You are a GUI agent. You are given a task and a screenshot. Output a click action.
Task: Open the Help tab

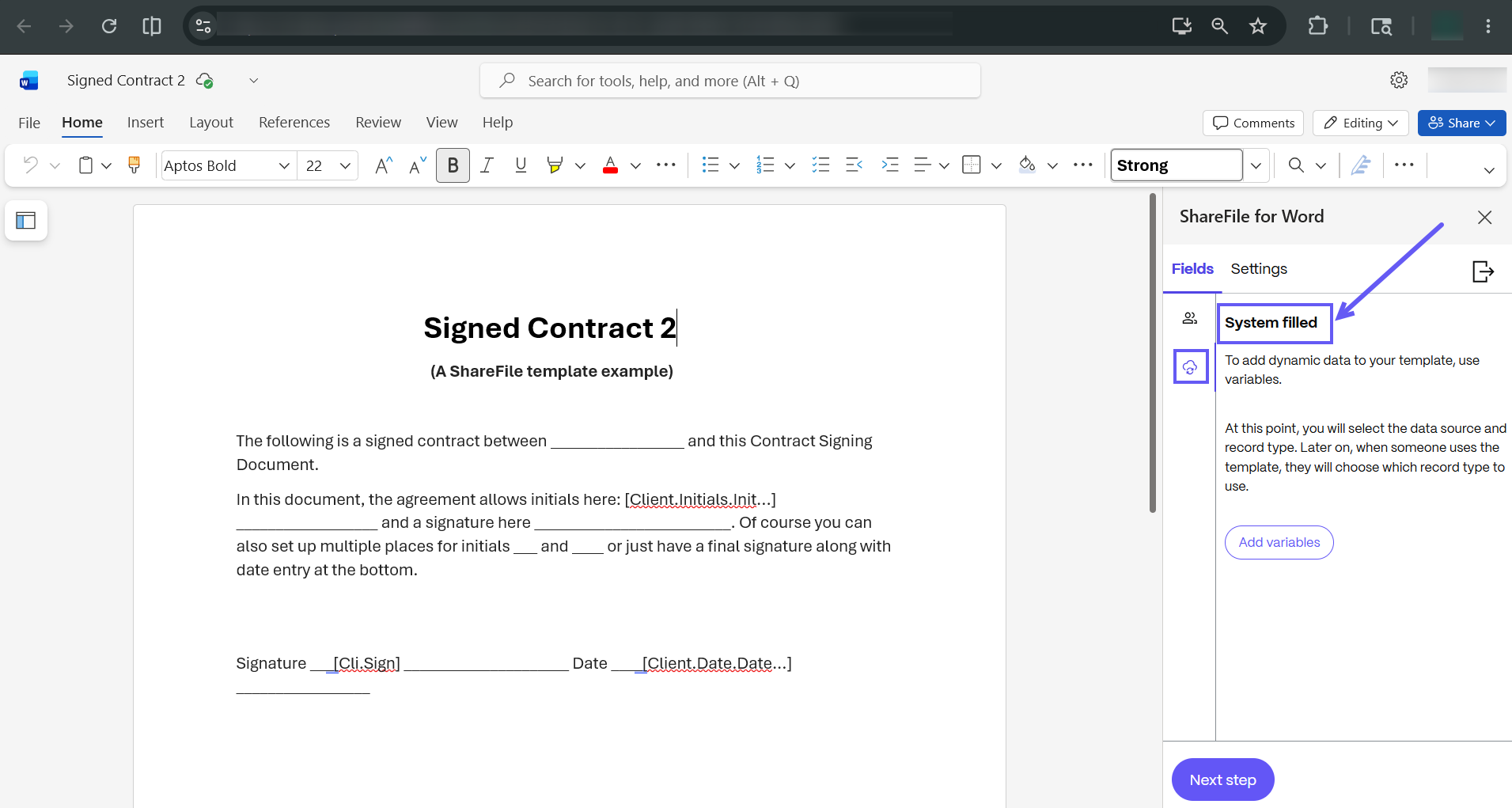tap(498, 123)
